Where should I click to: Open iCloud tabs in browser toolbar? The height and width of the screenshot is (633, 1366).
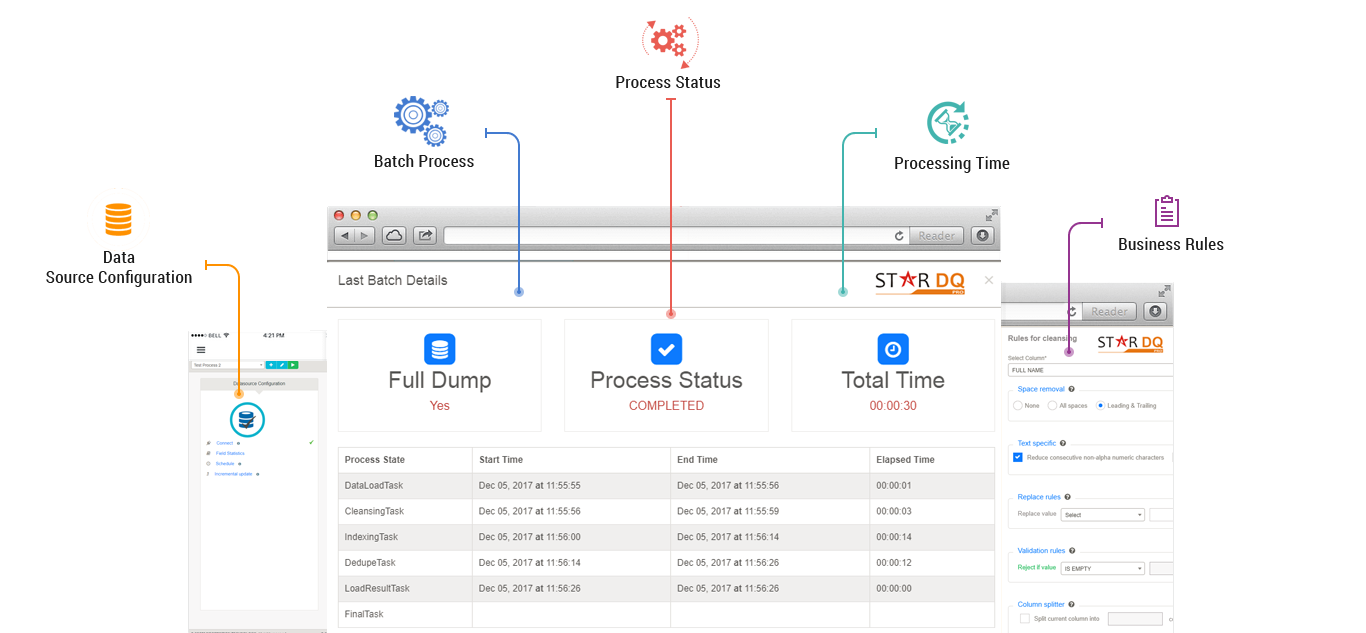[393, 235]
